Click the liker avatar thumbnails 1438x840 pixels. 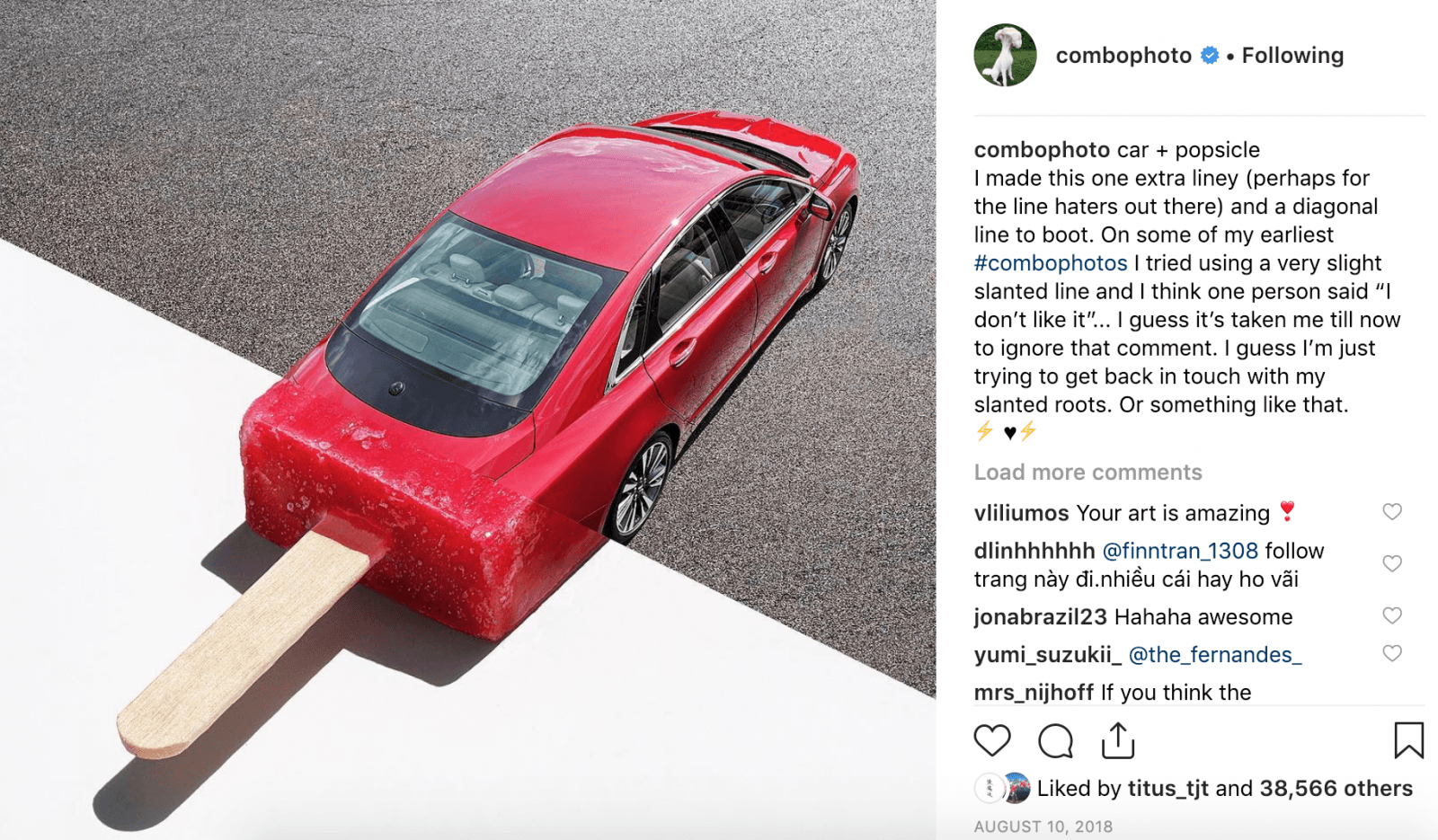click(1003, 788)
